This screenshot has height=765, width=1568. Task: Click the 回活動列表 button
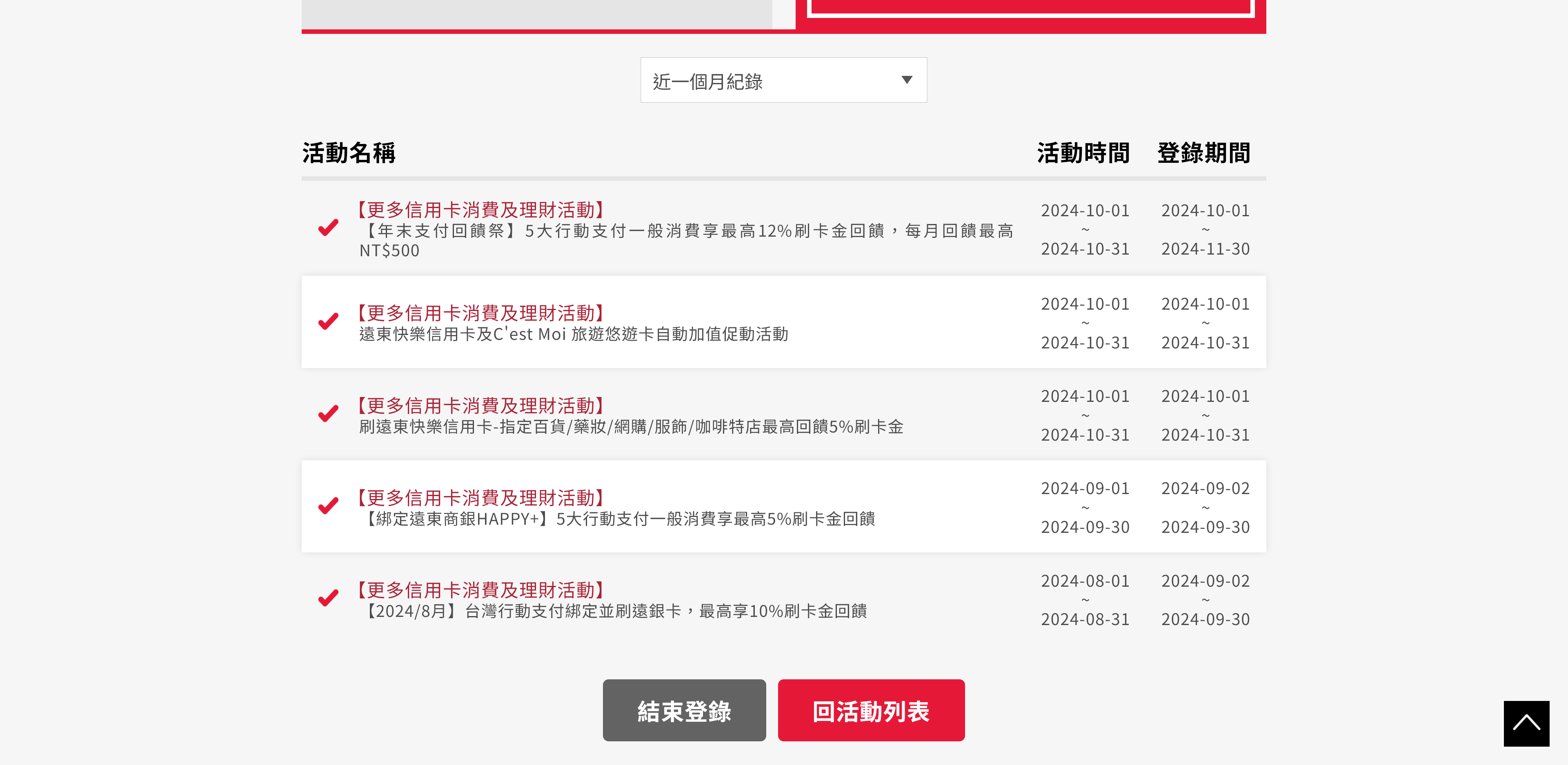click(871, 710)
